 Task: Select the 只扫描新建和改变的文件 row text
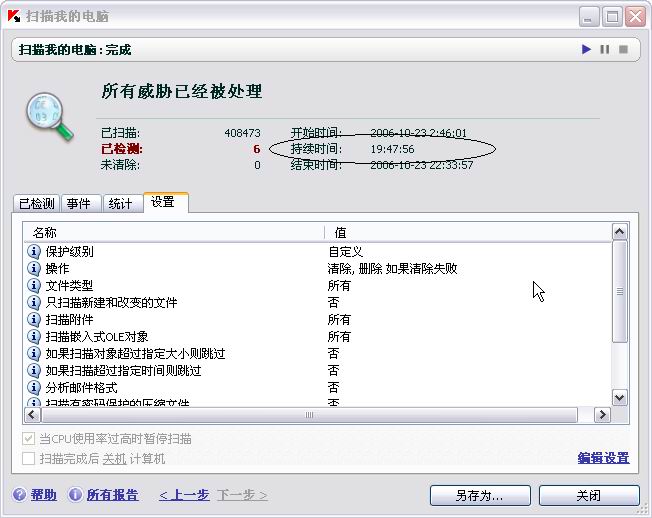coord(111,302)
